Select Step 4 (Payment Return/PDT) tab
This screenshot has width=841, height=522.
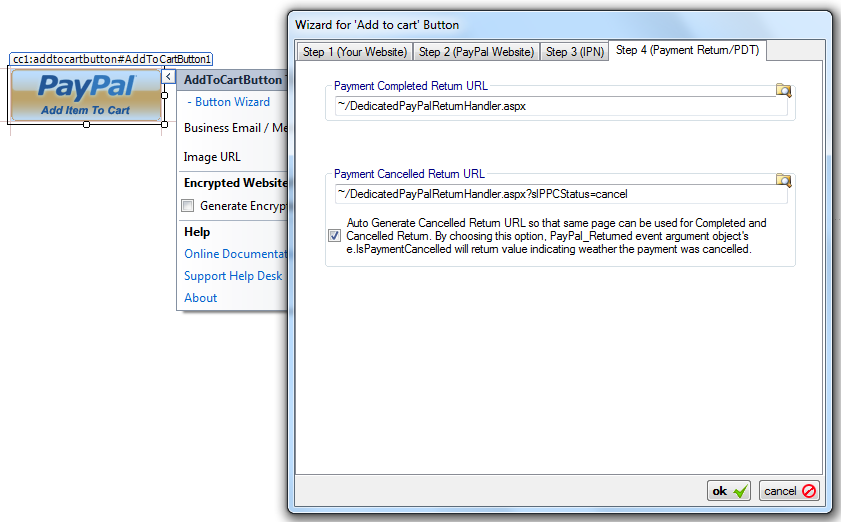click(688, 50)
